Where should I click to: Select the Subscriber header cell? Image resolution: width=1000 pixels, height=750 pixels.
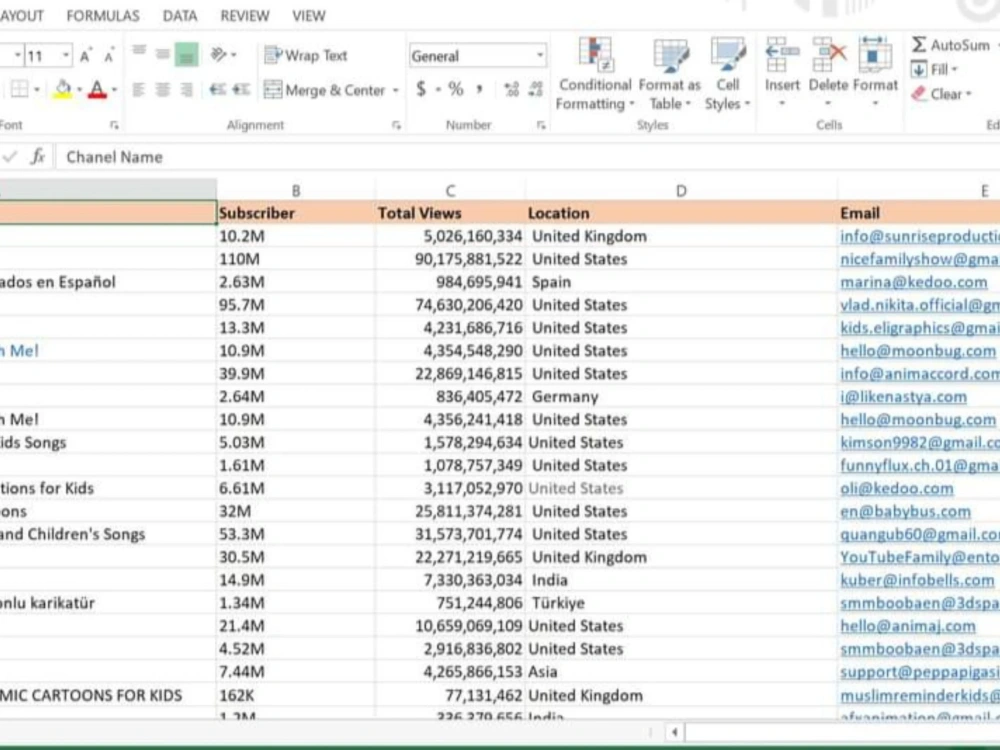click(296, 213)
